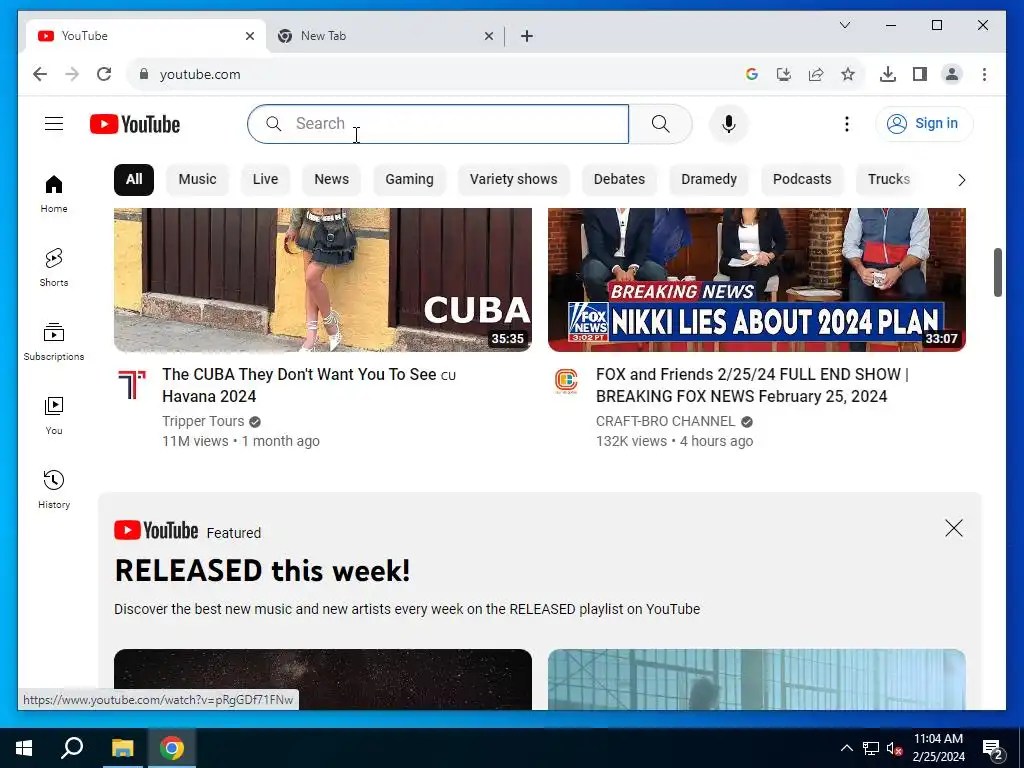Screen dimensions: 1024x768
Task: Open a new browser tab
Action: (x=527, y=36)
